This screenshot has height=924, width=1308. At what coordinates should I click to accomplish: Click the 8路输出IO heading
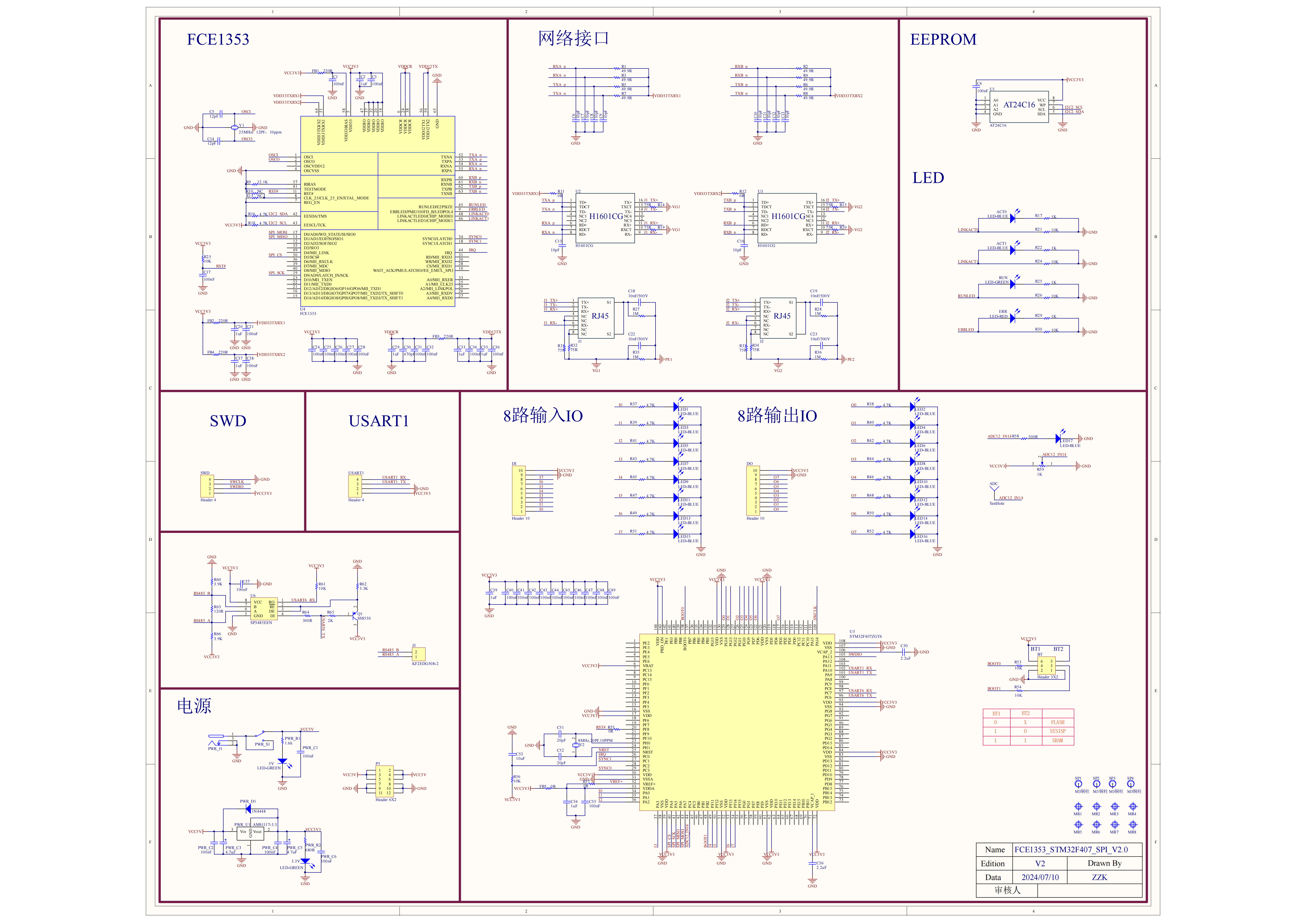[777, 416]
